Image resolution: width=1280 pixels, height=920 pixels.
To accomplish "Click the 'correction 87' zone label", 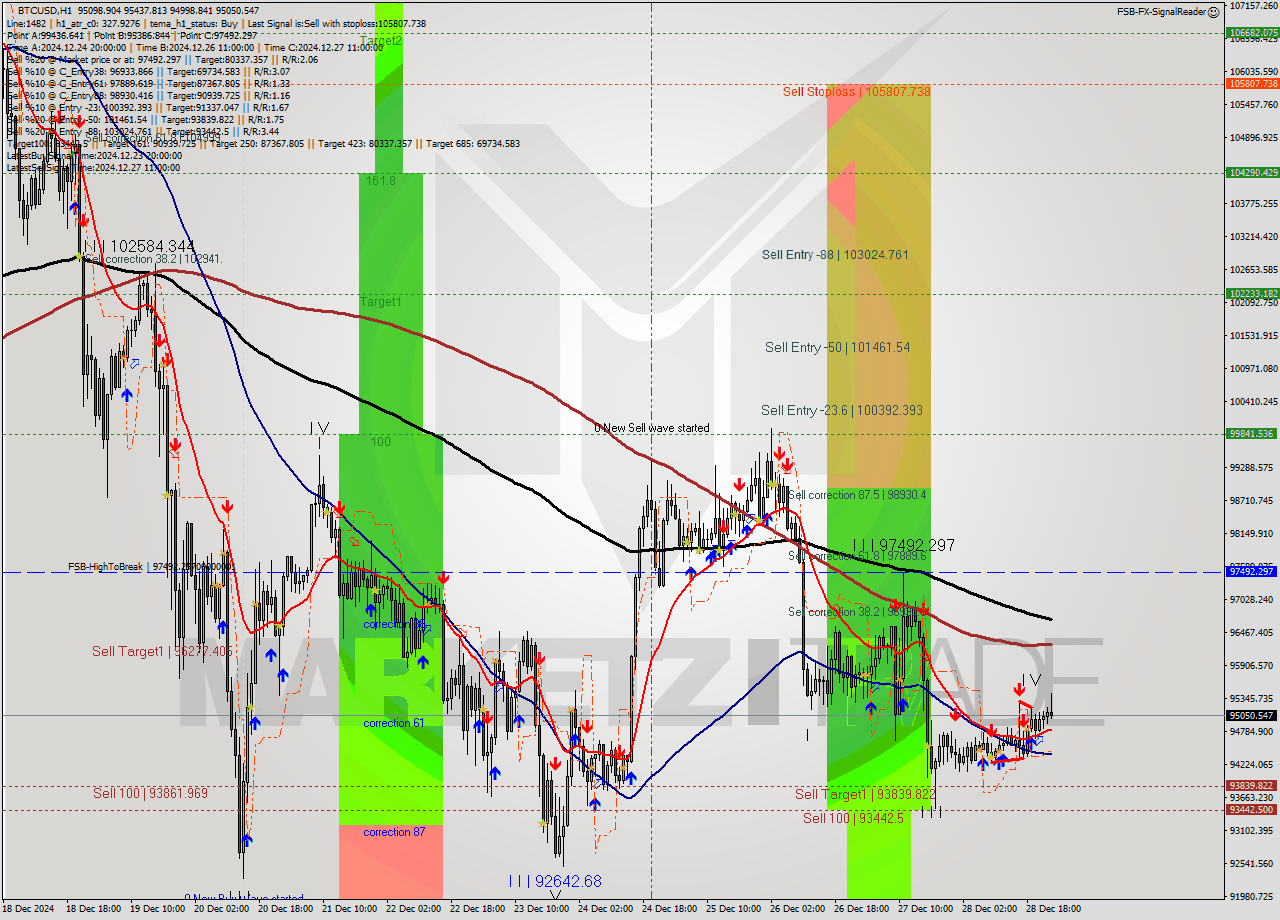I will pos(393,832).
